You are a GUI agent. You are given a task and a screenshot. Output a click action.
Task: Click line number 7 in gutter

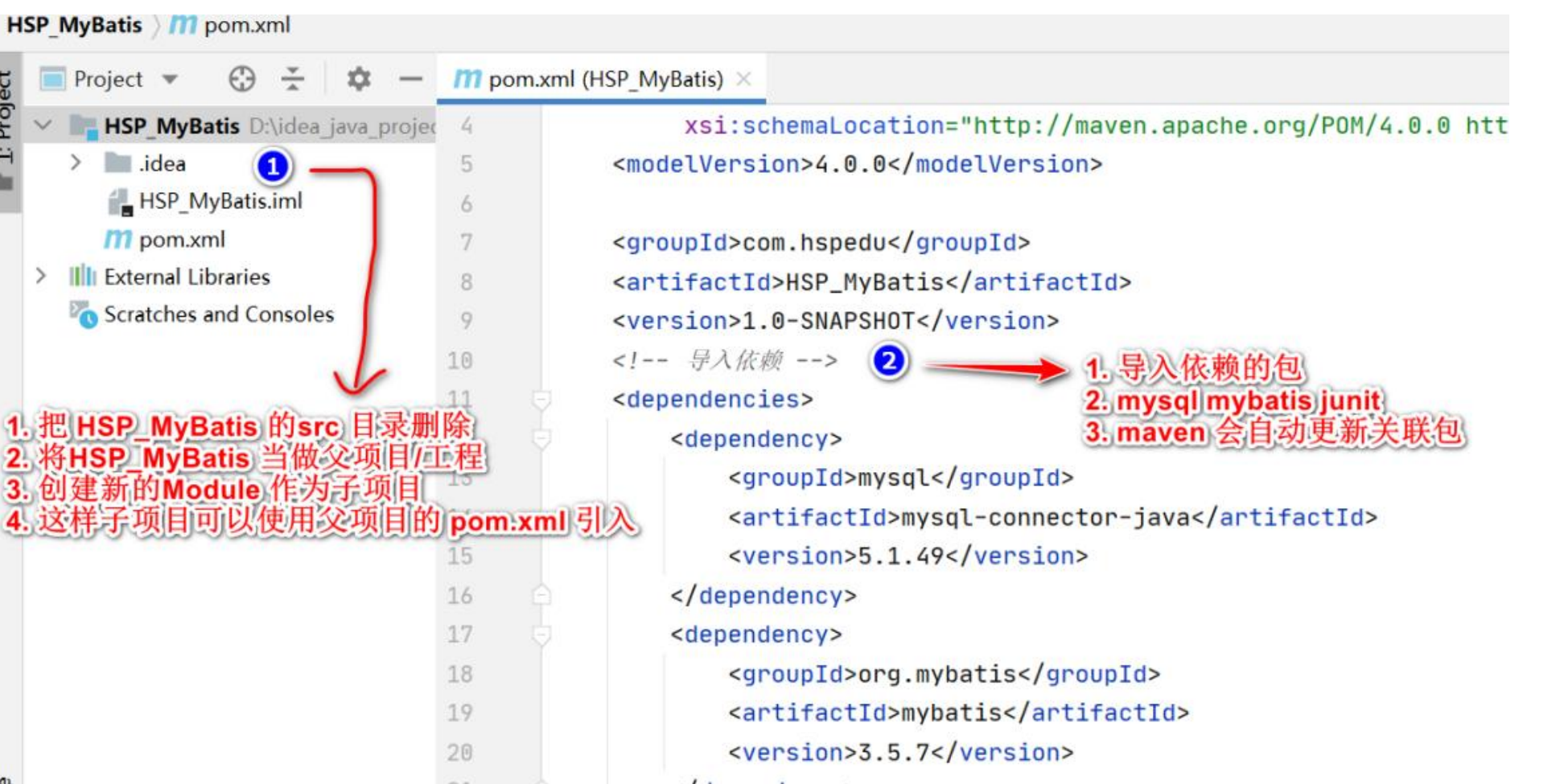[466, 242]
